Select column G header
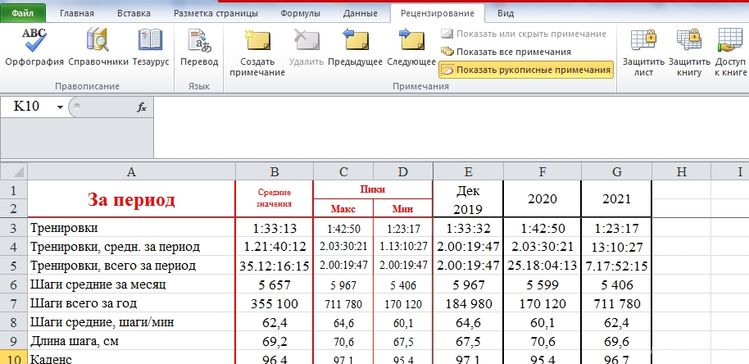Image resolution: width=749 pixels, height=364 pixels. click(617, 171)
